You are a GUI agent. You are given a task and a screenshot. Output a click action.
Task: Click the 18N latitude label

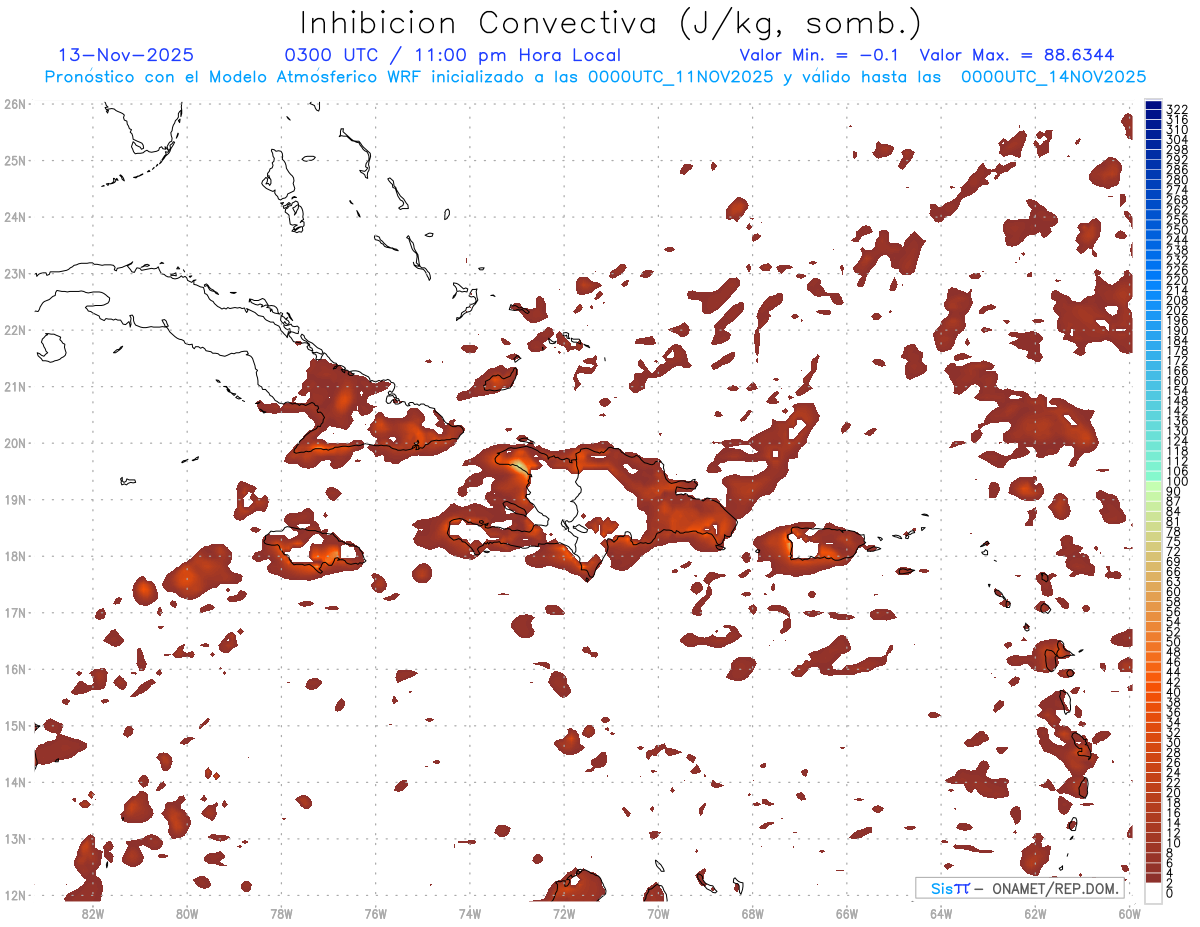pyautogui.click(x=14, y=555)
